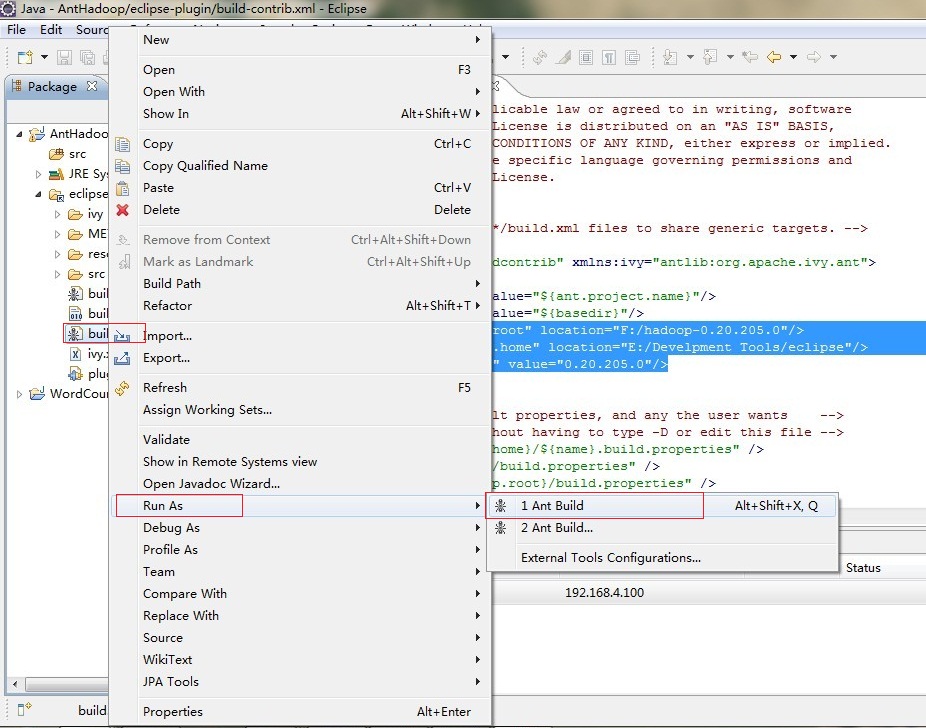
Task: Click the Copy icon in context menu
Action: click(122, 144)
